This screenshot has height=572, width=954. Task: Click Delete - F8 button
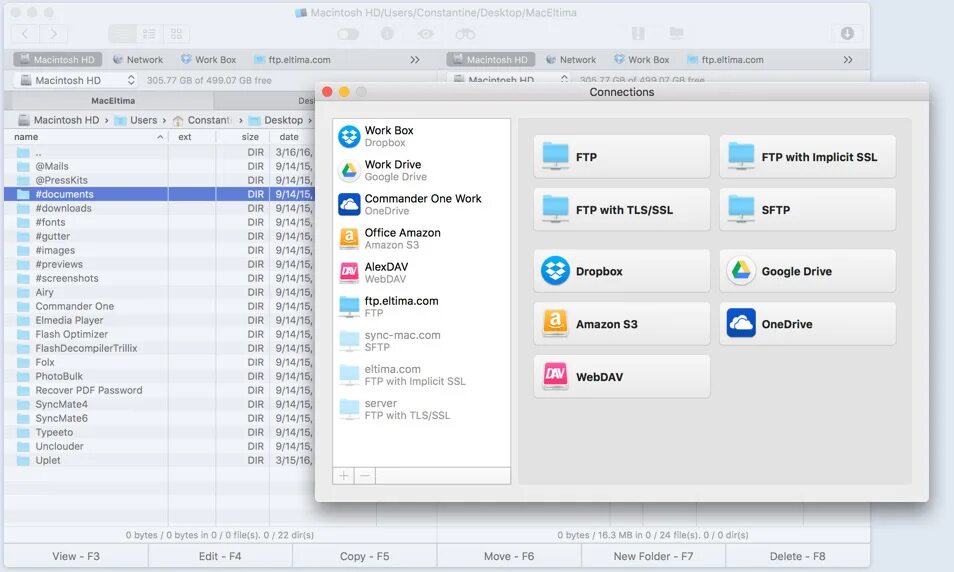point(797,556)
